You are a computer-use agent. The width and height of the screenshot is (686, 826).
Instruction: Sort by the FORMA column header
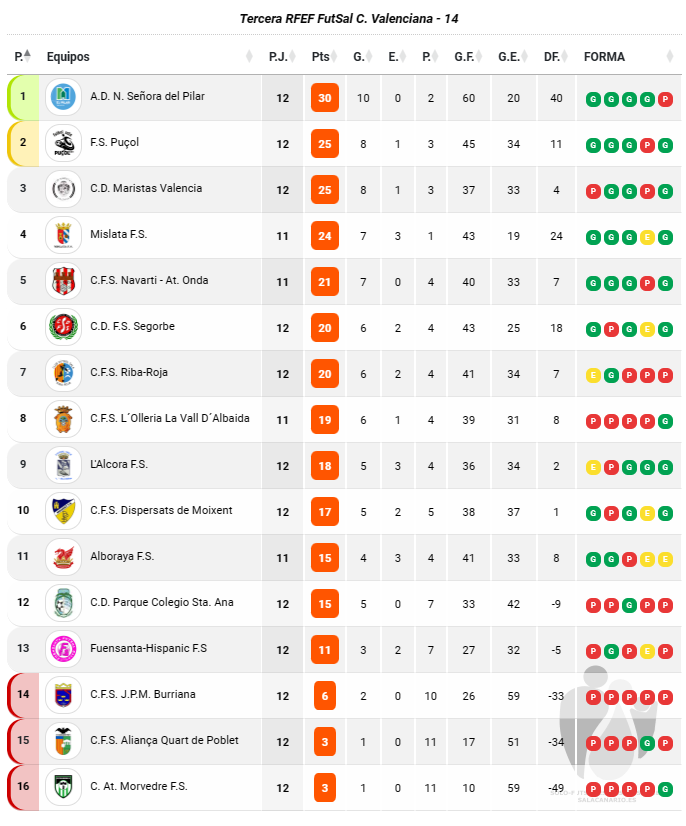(604, 56)
